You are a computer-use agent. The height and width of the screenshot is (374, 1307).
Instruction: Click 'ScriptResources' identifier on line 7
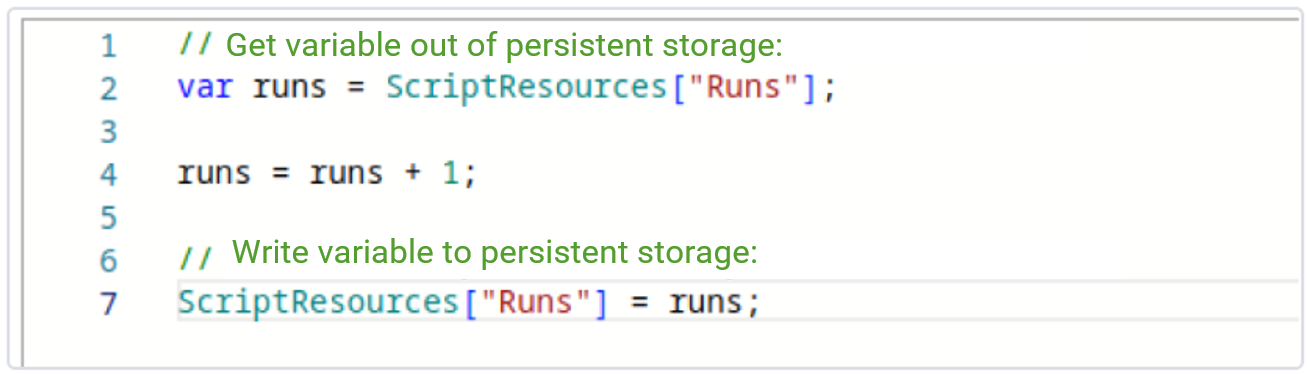pyautogui.click(x=318, y=302)
